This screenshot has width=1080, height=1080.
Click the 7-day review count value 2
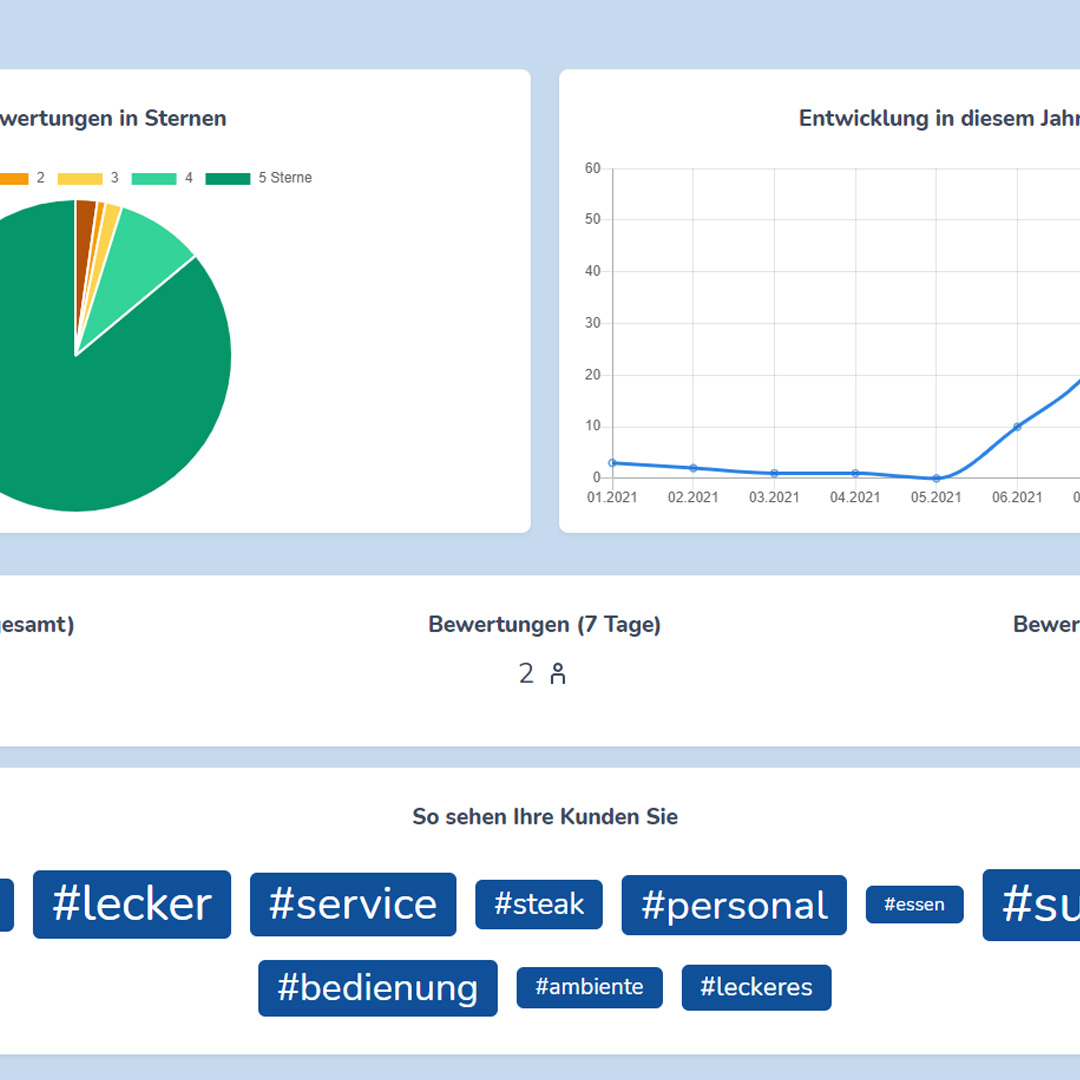click(526, 674)
